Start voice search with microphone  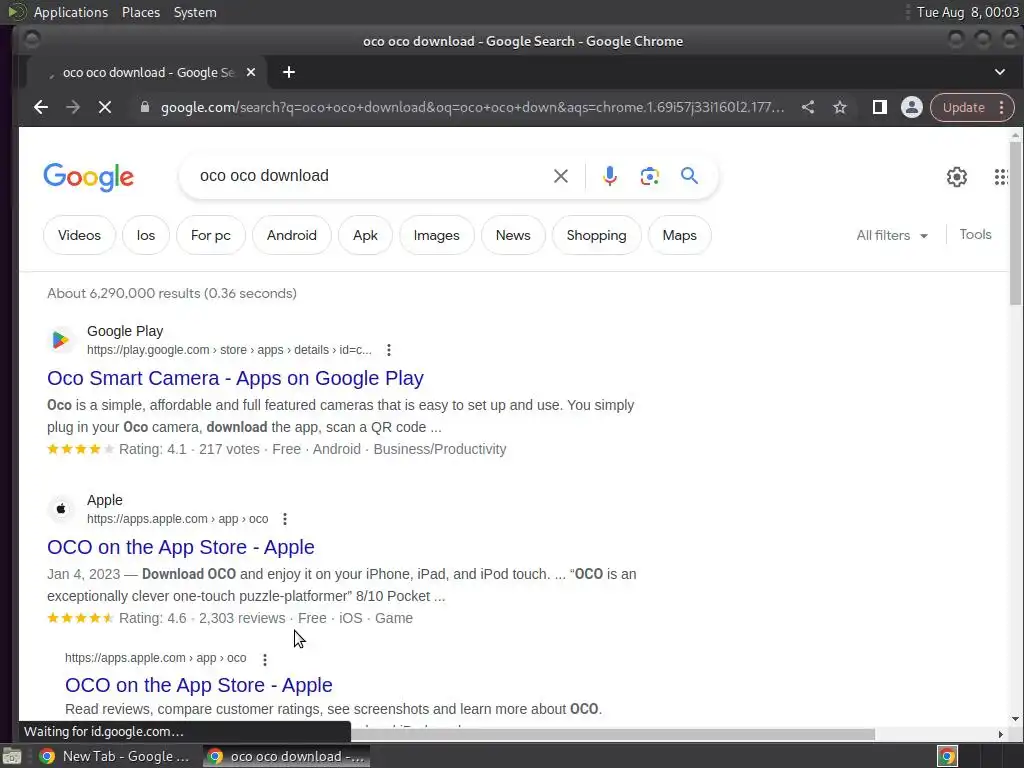tap(609, 176)
